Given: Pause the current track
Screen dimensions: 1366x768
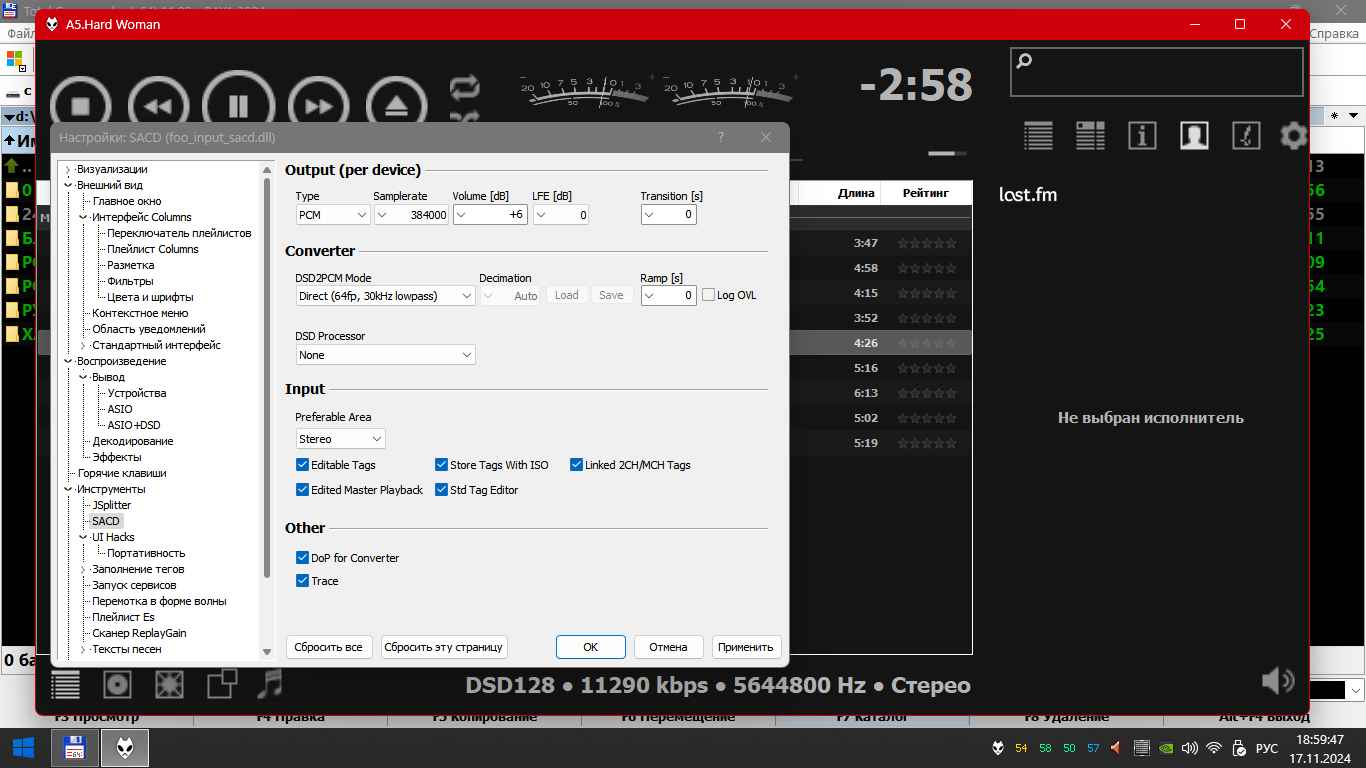Looking at the screenshot, I should point(238,105).
